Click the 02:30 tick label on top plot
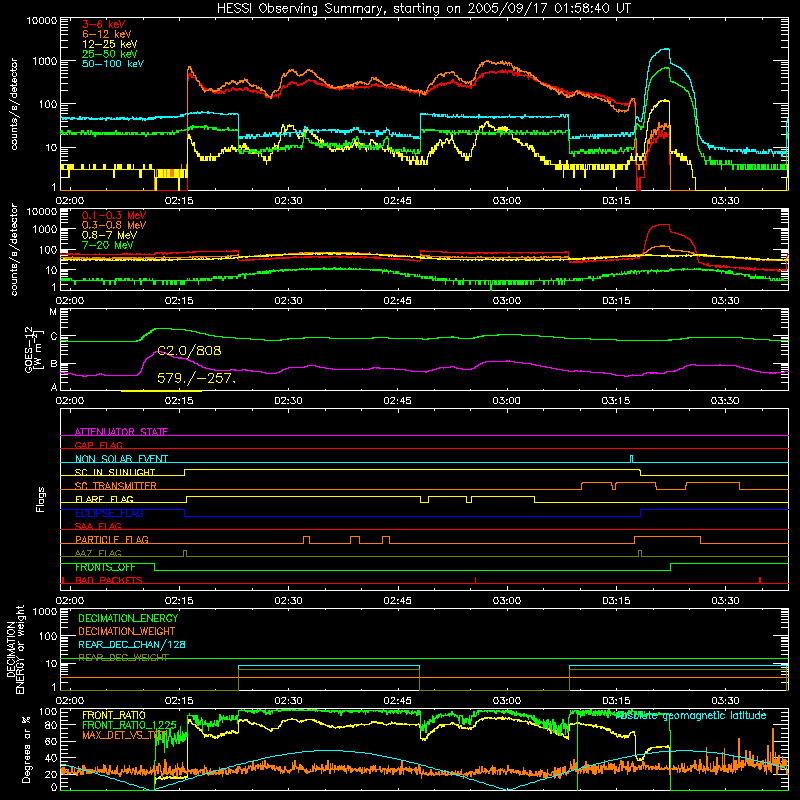800x800 pixels. pos(288,201)
